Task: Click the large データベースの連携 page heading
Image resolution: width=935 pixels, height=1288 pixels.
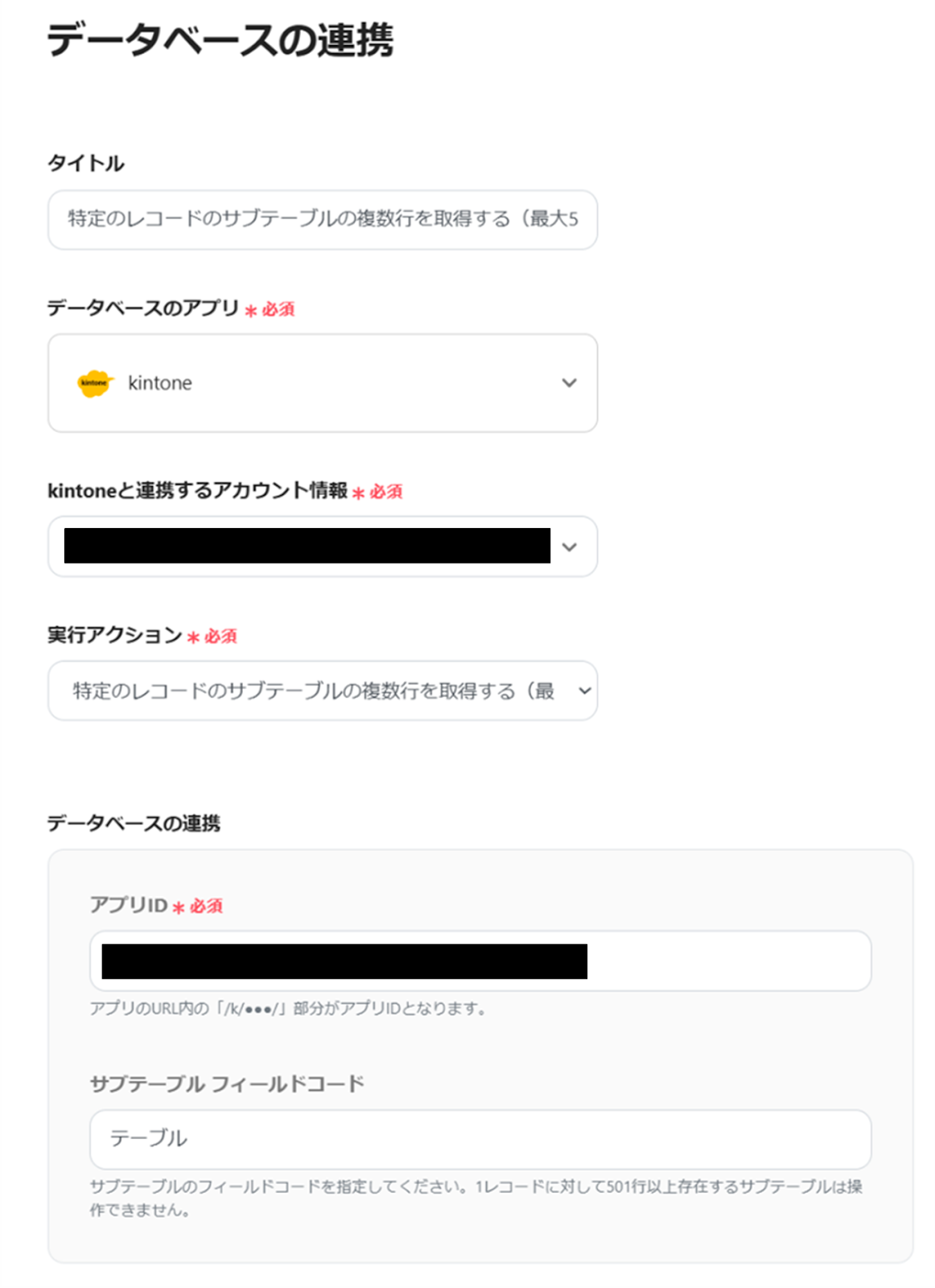Action: (220, 40)
